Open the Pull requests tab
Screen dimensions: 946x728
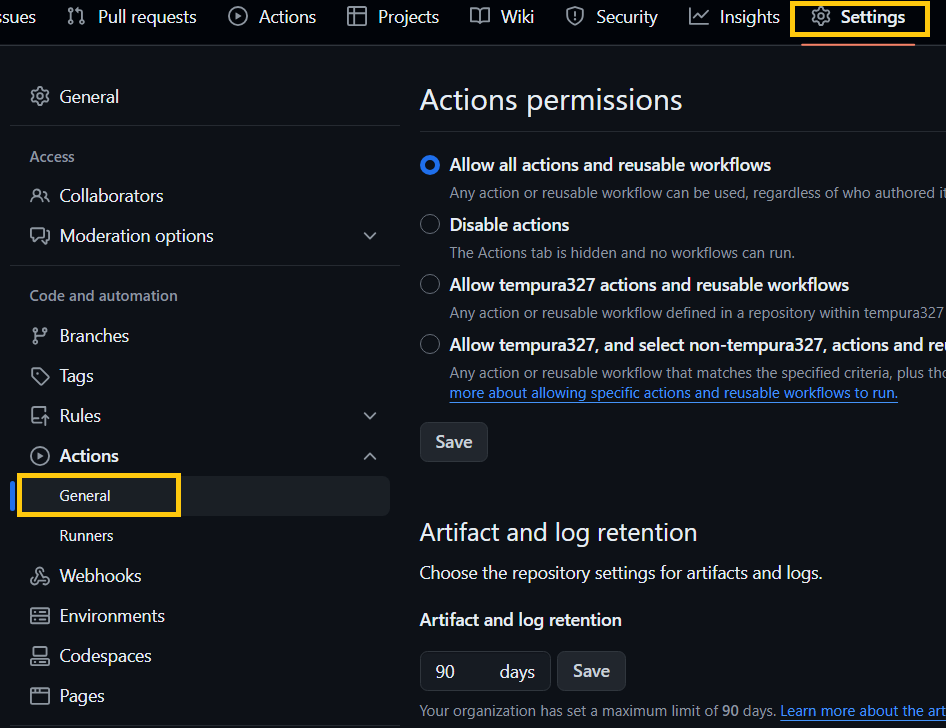(132, 17)
